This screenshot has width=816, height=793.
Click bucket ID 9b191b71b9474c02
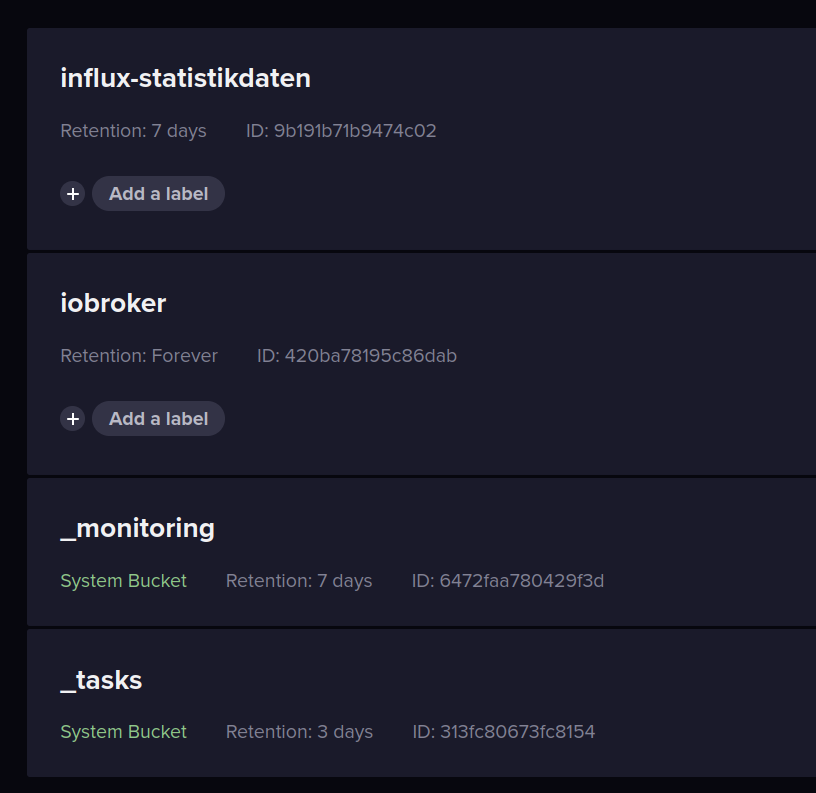pyautogui.click(x=341, y=131)
